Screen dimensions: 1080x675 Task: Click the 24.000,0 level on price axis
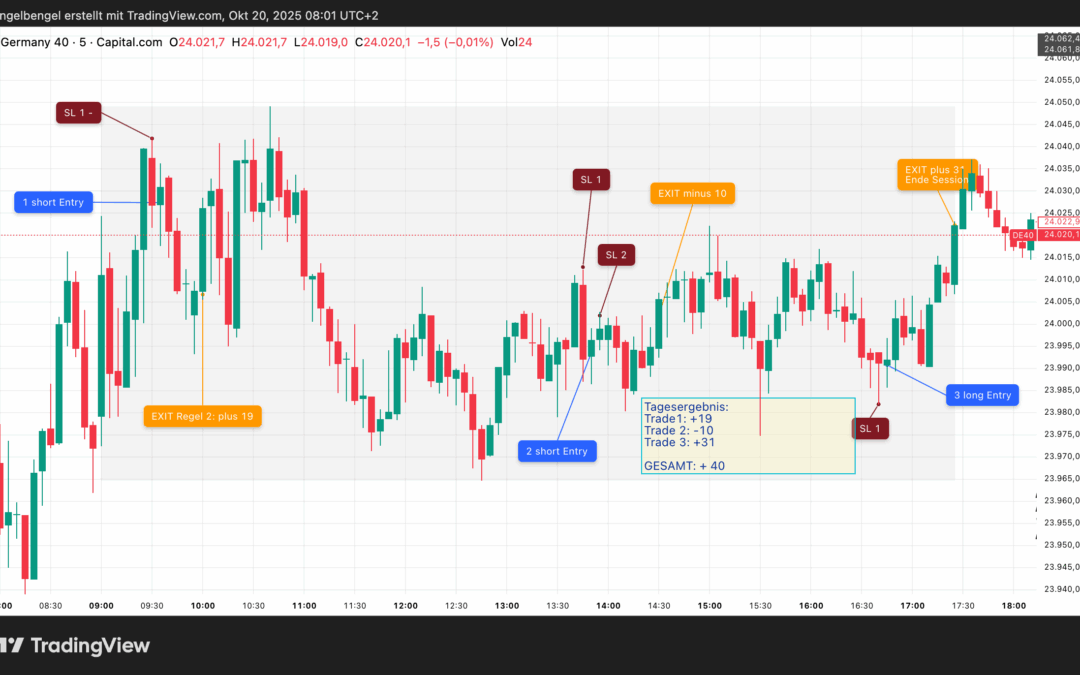(x=1059, y=323)
